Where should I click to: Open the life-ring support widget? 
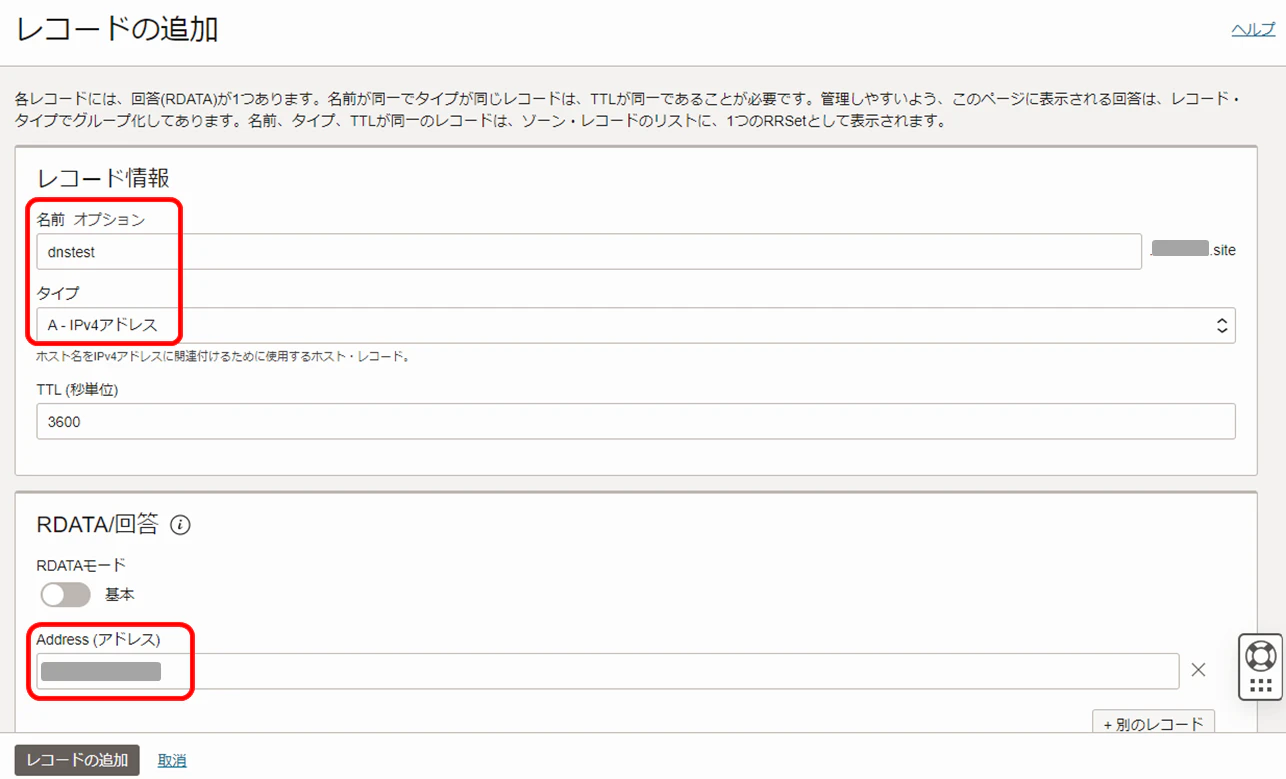pos(1259,655)
